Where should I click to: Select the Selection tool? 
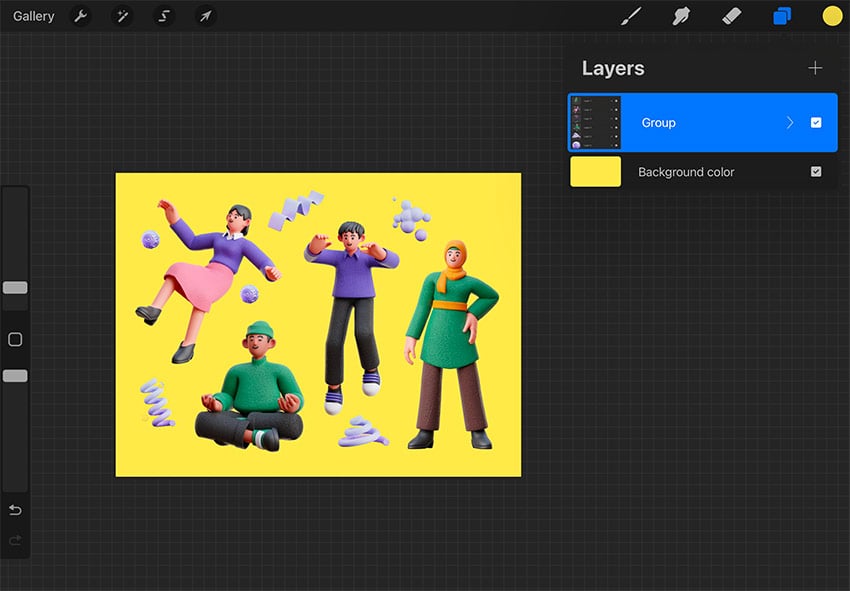[x=163, y=16]
